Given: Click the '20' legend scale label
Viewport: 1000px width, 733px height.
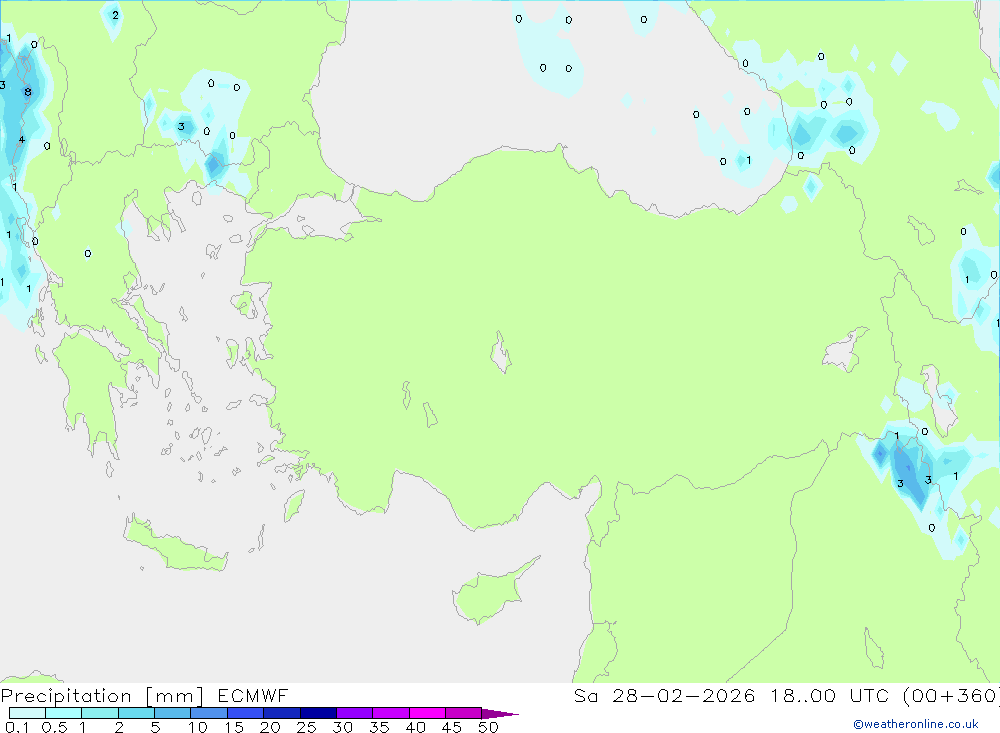Looking at the screenshot, I should (270, 727).
